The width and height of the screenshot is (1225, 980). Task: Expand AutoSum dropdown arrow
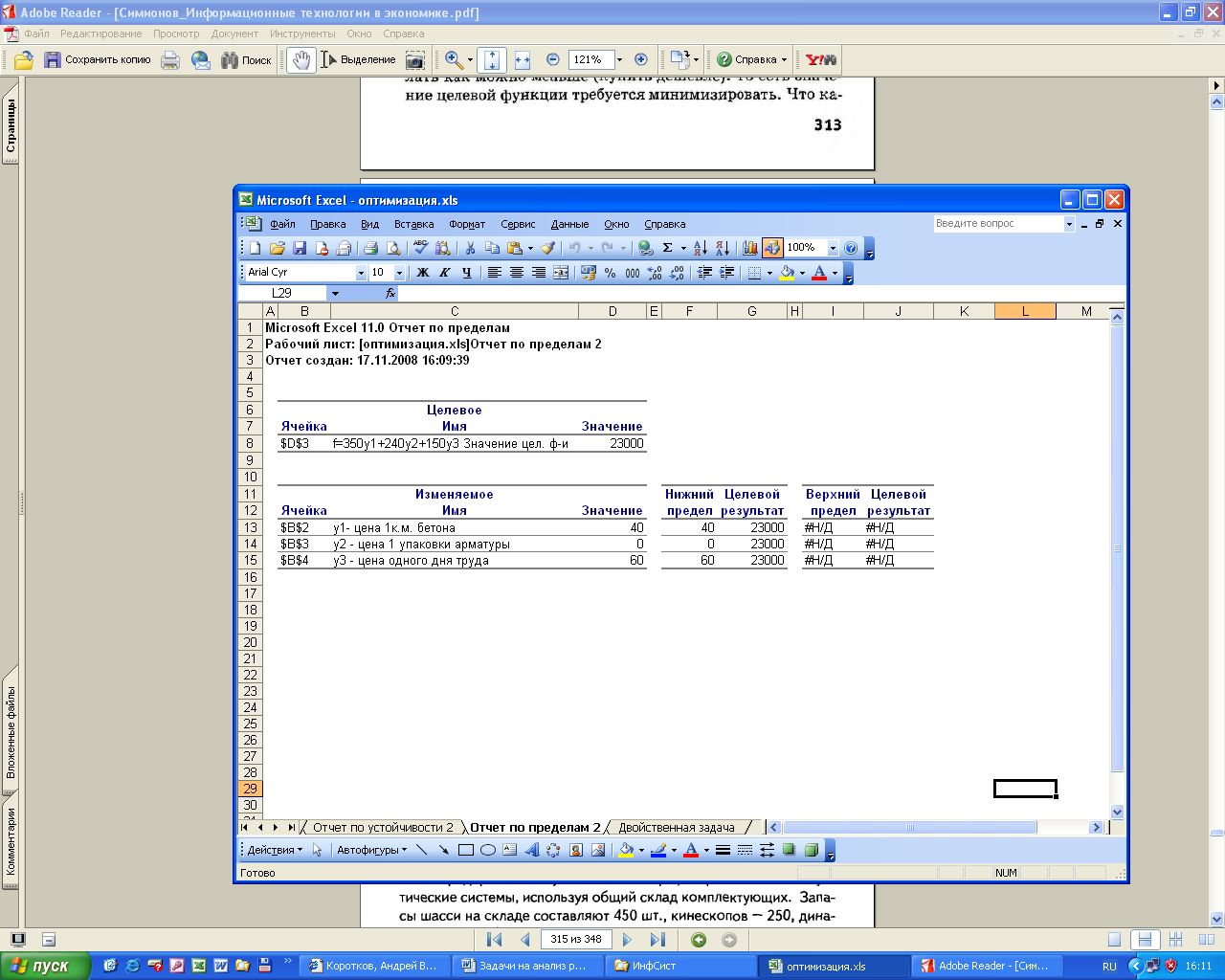(683, 248)
